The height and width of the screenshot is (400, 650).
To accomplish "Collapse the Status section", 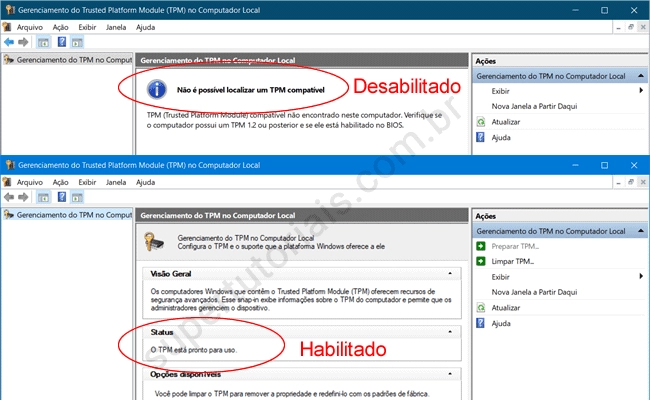I will [x=450, y=331].
